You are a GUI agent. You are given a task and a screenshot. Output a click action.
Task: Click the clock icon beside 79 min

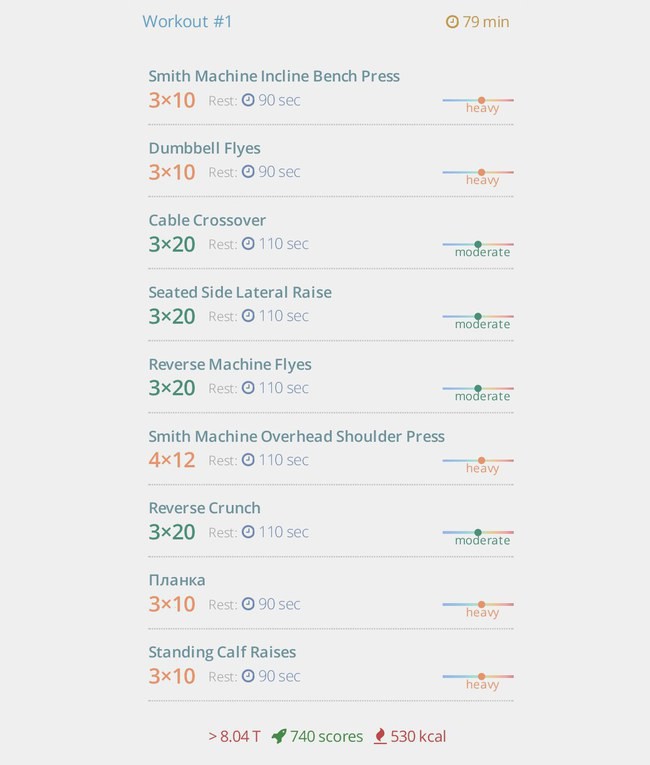point(452,22)
